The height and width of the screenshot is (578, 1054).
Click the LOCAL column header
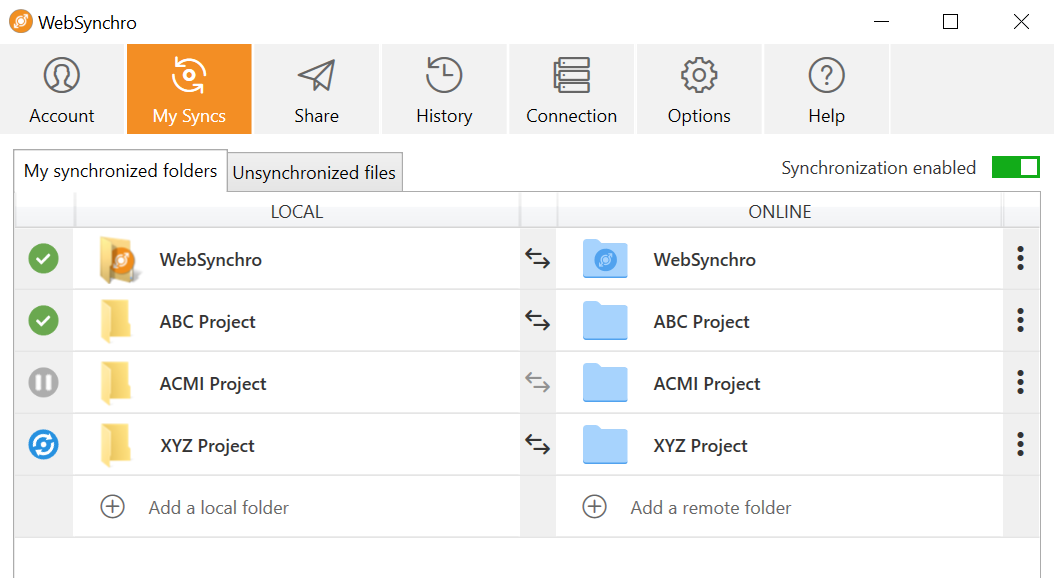pyautogui.click(x=296, y=212)
